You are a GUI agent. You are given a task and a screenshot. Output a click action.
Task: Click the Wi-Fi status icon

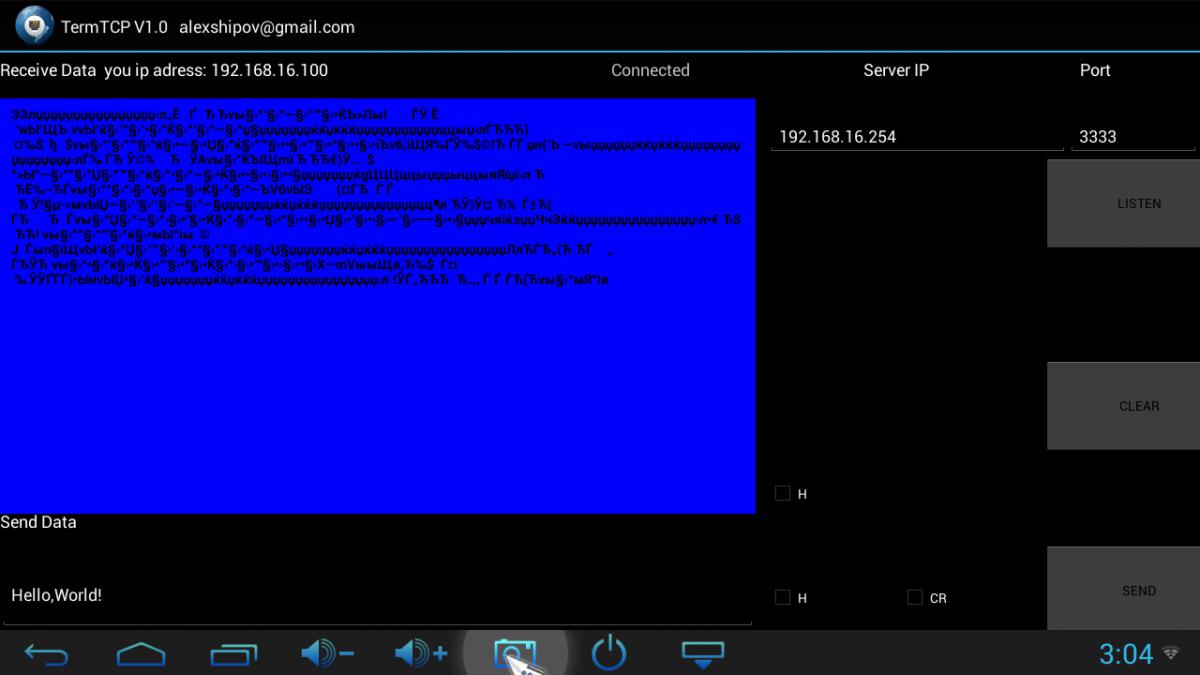click(1171, 653)
